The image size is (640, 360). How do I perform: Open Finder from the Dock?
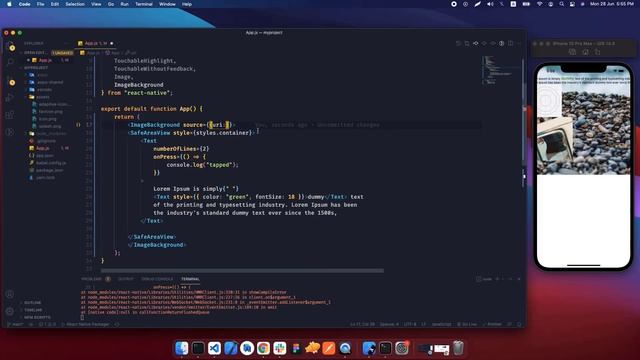click(x=182, y=348)
